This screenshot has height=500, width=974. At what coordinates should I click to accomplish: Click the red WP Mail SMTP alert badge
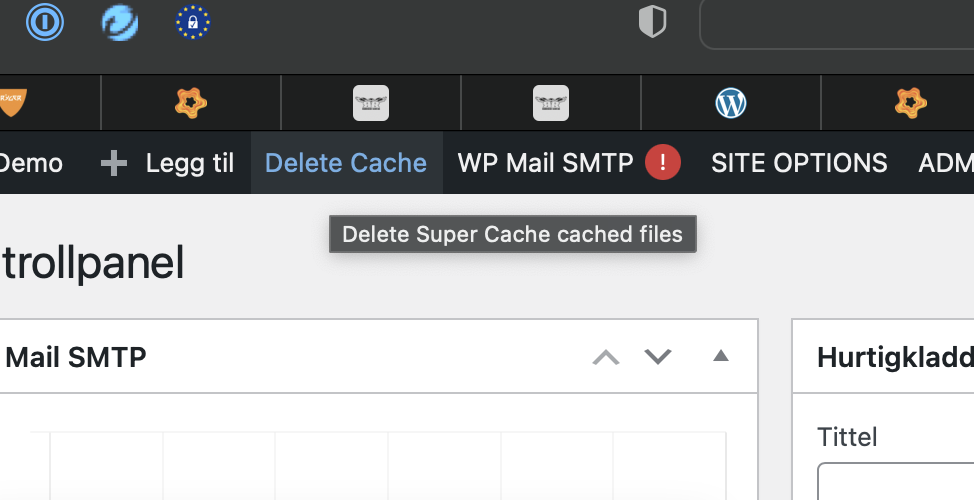663,163
